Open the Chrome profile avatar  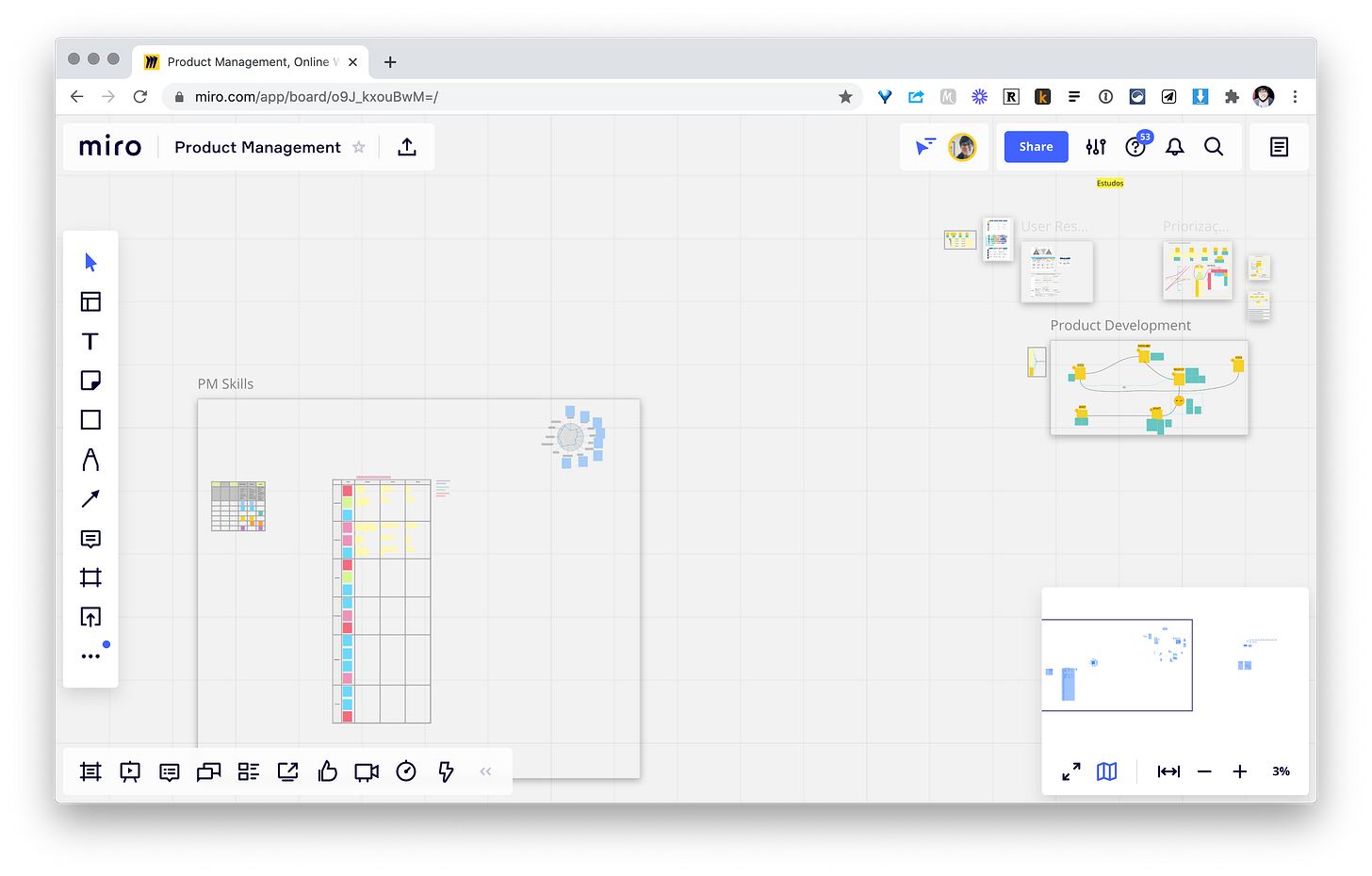[x=1264, y=96]
